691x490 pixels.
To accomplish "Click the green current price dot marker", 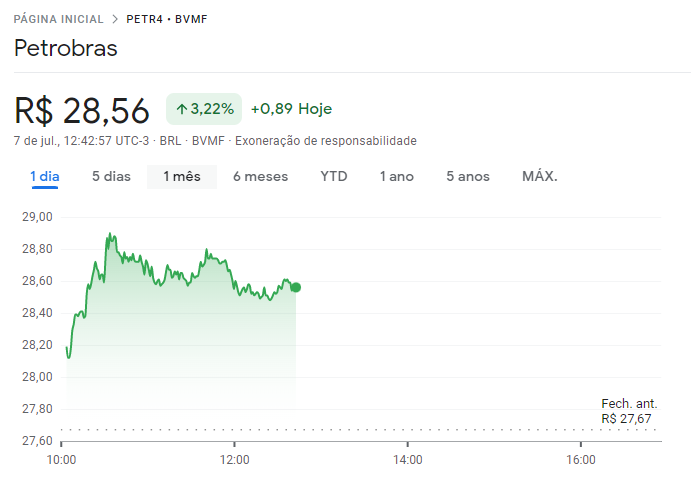I will coord(296,287).
